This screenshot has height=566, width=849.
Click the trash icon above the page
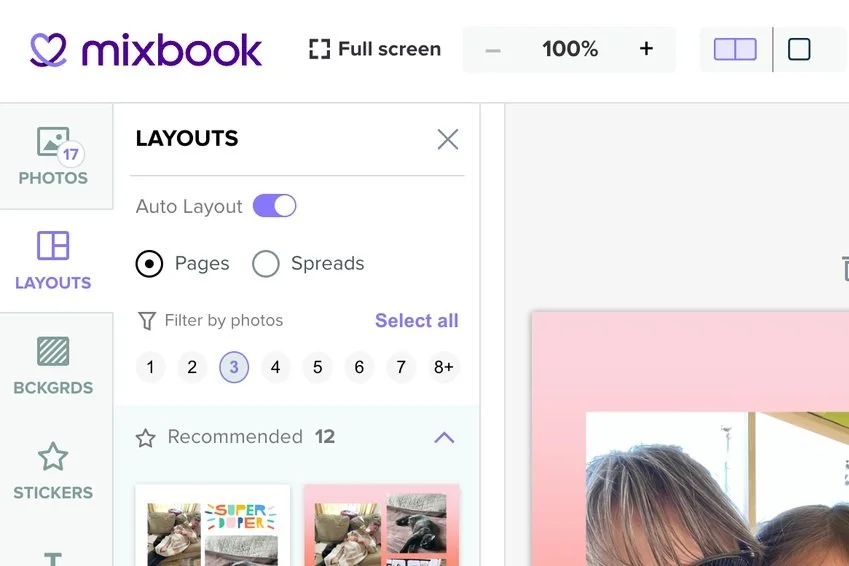(x=845, y=268)
